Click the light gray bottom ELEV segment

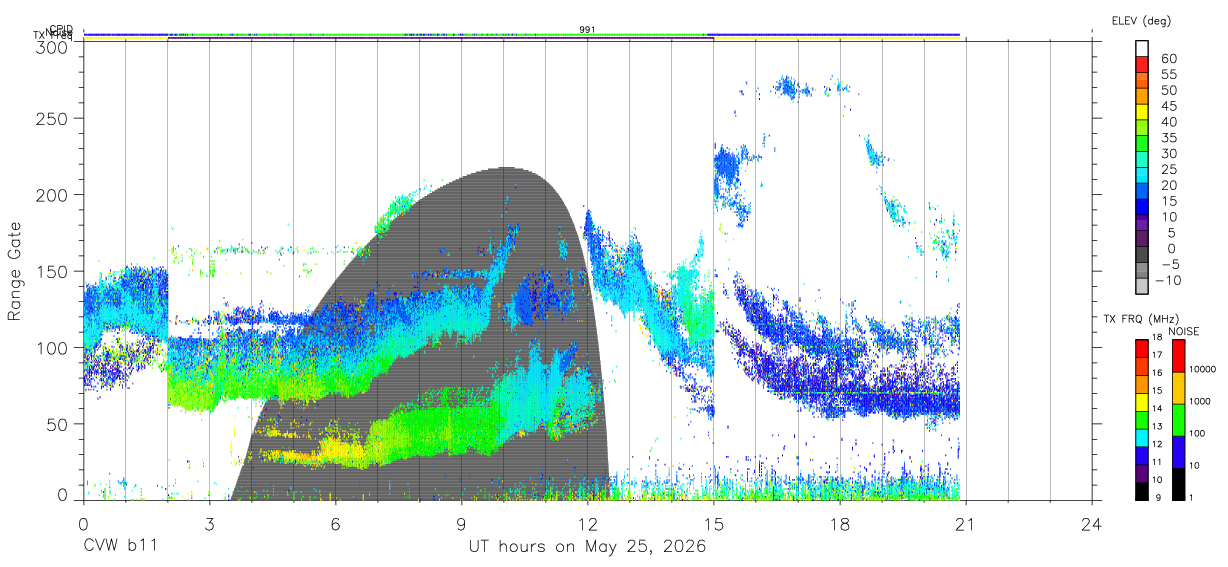click(x=1141, y=286)
